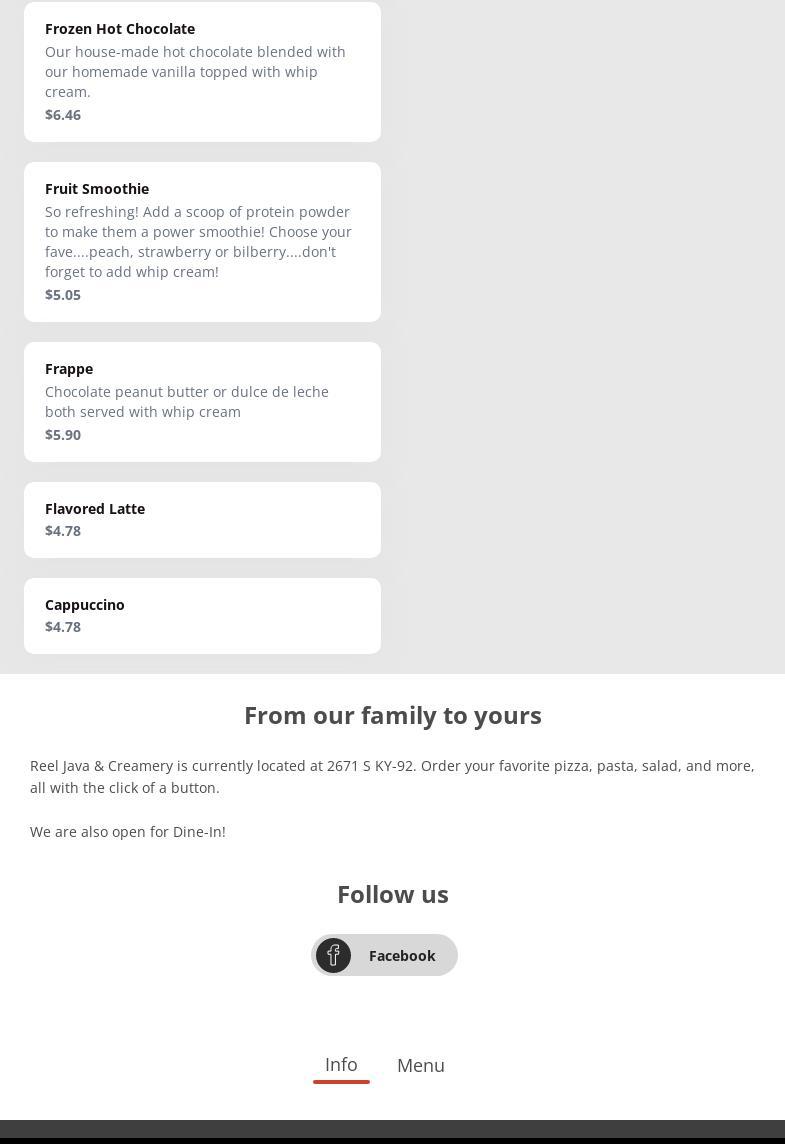The image size is (785, 1144).
Task: Click the $5.90 Frappe price
Action: point(63,435)
